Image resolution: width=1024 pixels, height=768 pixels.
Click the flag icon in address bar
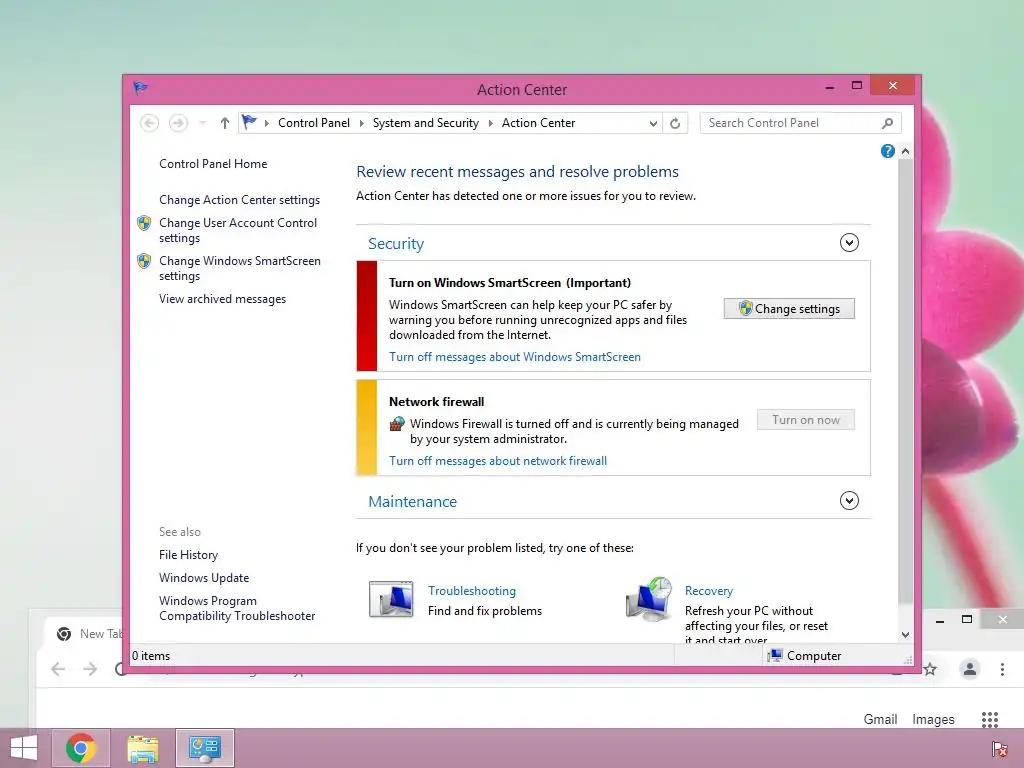click(x=249, y=122)
